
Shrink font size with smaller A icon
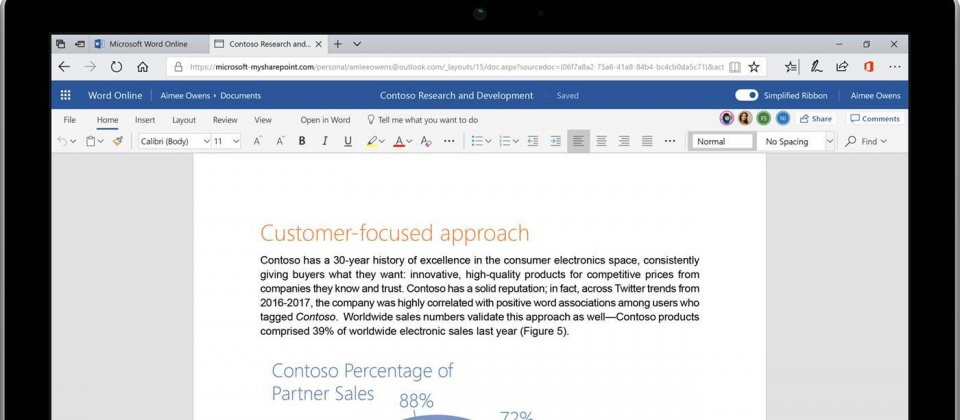(x=280, y=141)
